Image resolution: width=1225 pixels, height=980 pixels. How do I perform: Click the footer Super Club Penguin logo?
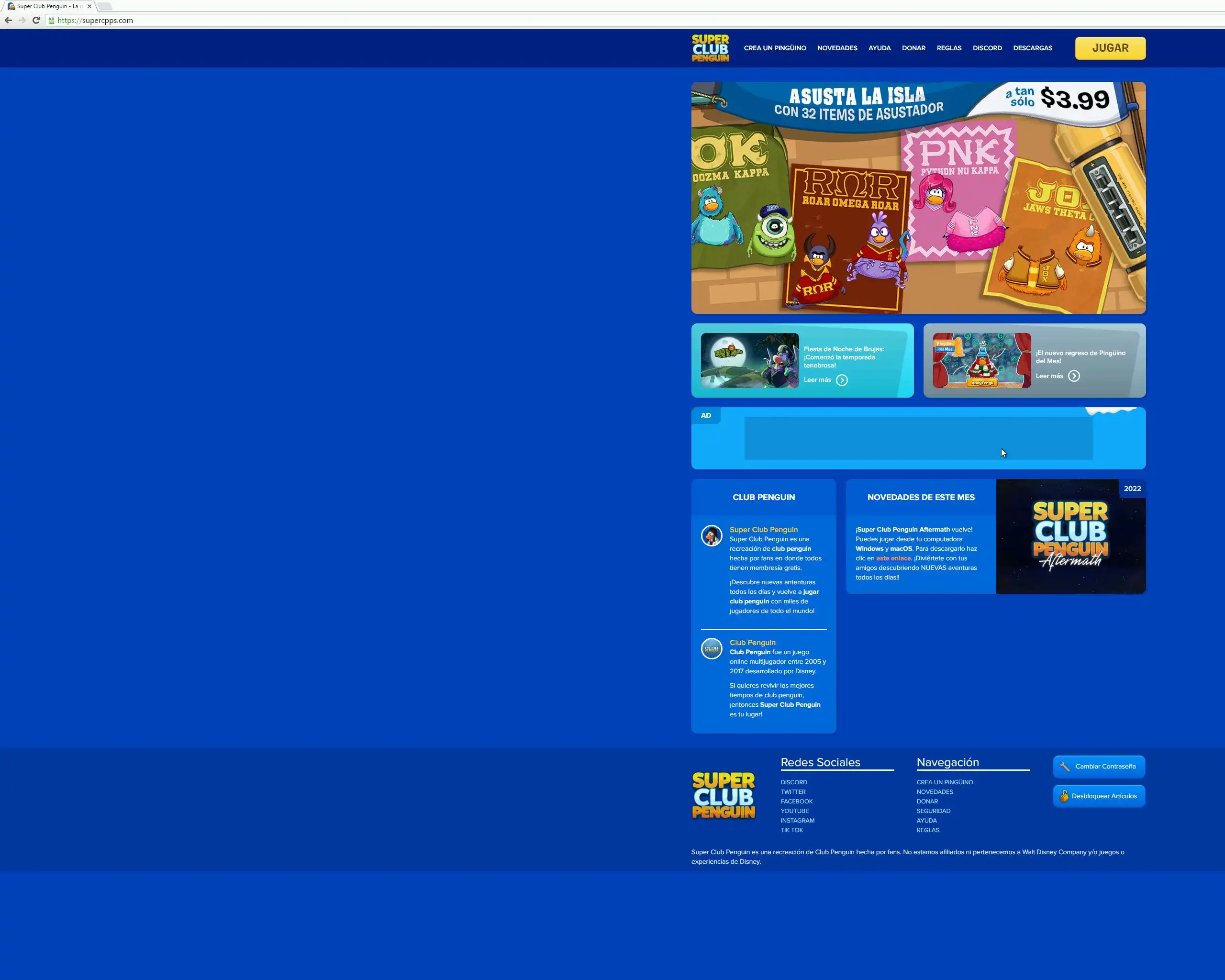coord(724,795)
